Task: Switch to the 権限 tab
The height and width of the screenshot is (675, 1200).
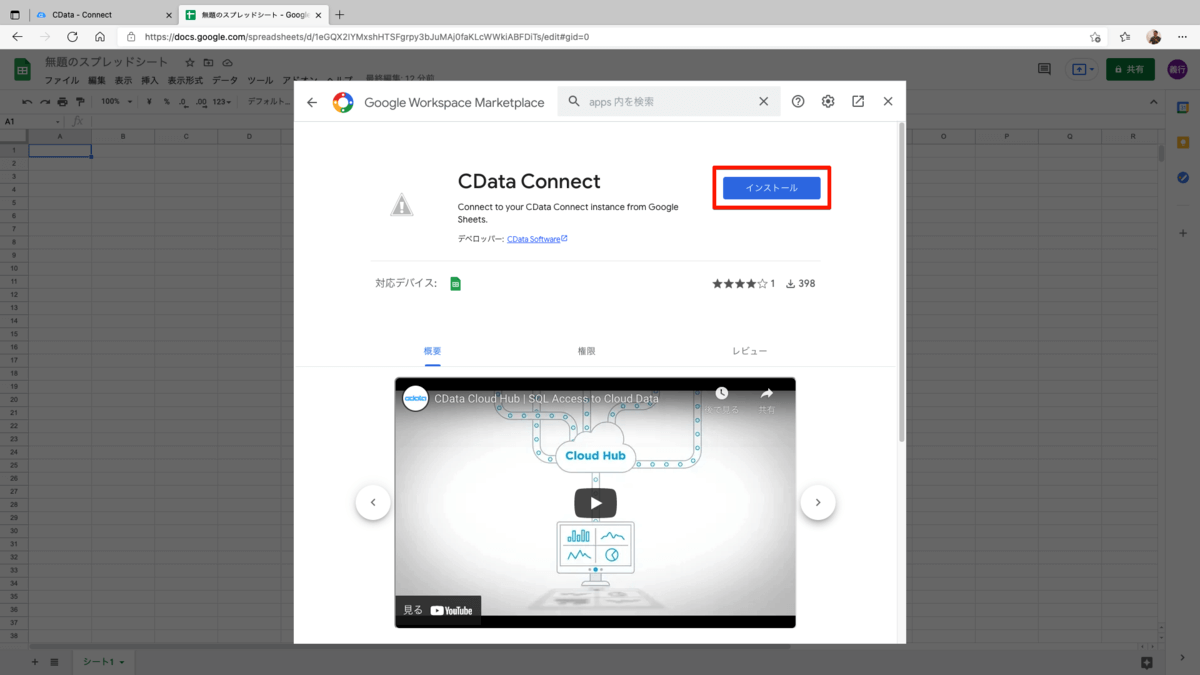Action: click(x=586, y=351)
